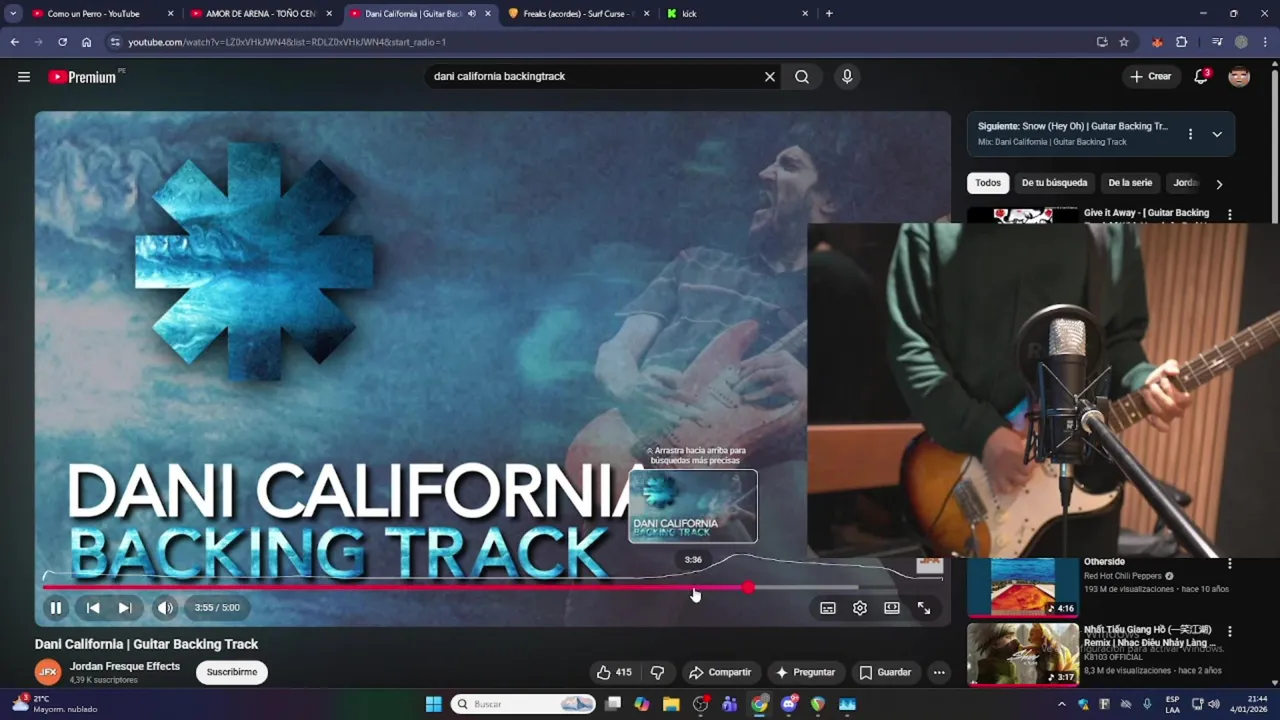Open the browser home page
This screenshot has width=1280, height=720.
(x=86, y=42)
